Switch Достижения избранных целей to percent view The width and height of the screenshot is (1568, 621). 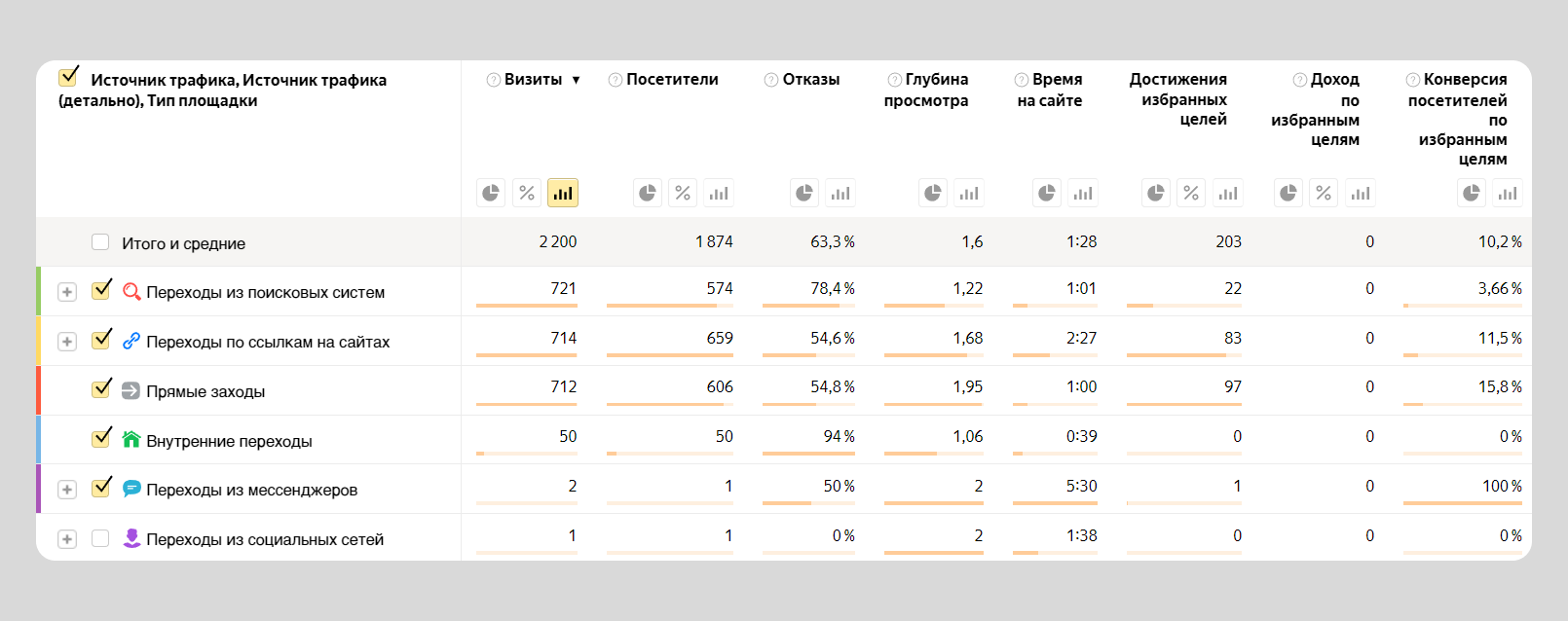pyautogui.click(x=1191, y=193)
